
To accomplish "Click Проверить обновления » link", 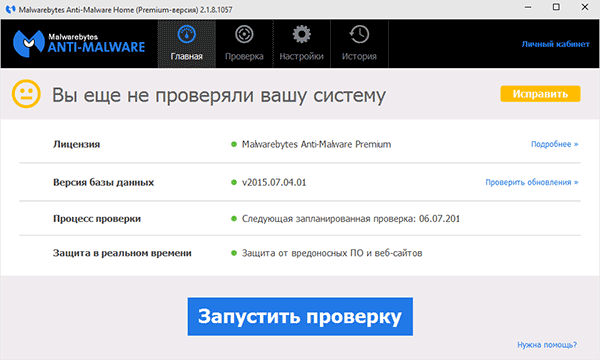I will click(532, 182).
